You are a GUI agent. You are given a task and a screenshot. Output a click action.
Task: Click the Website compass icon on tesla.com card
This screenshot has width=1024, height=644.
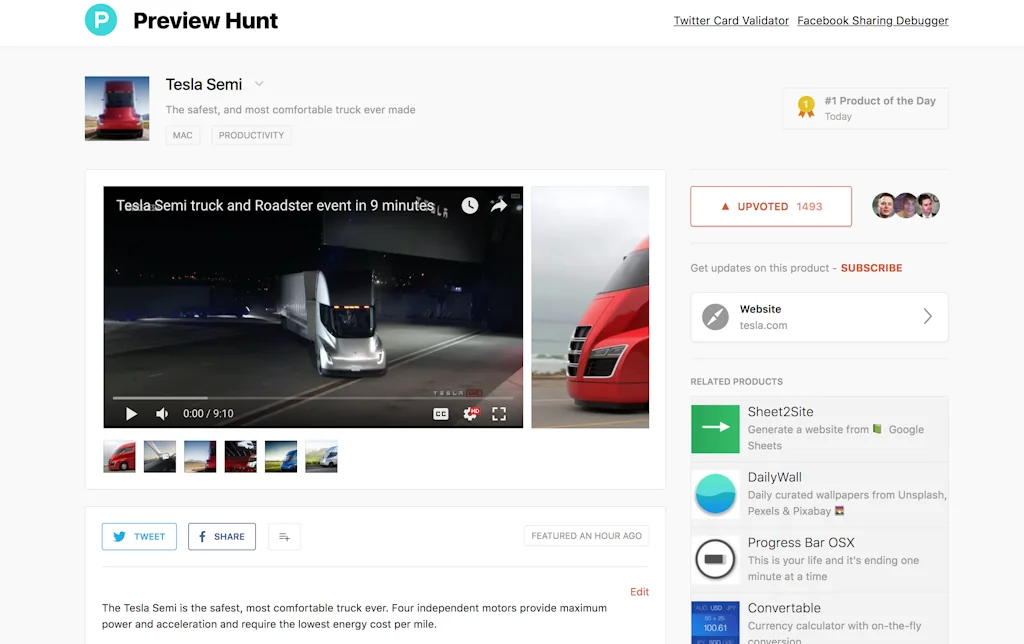click(715, 317)
